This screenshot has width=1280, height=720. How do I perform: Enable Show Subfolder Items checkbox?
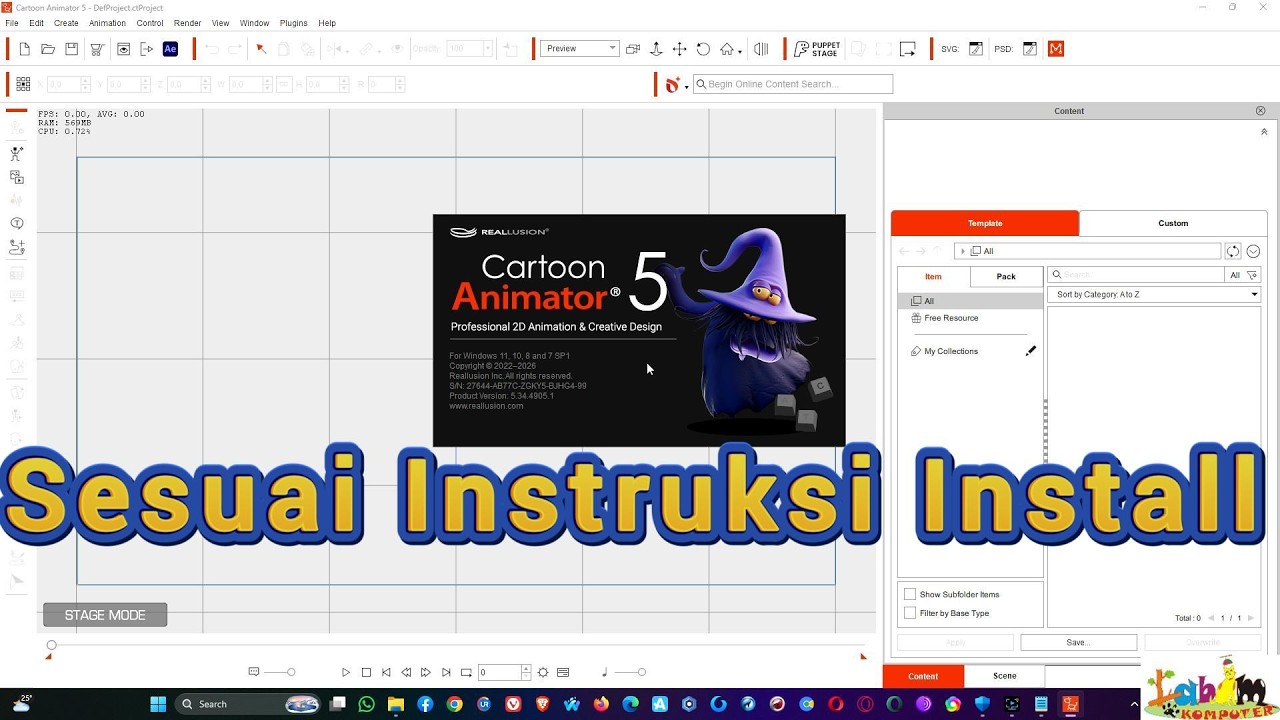[x=910, y=595]
